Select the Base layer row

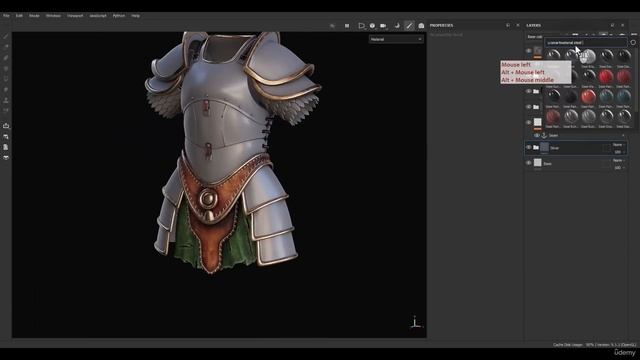[x=576, y=163]
